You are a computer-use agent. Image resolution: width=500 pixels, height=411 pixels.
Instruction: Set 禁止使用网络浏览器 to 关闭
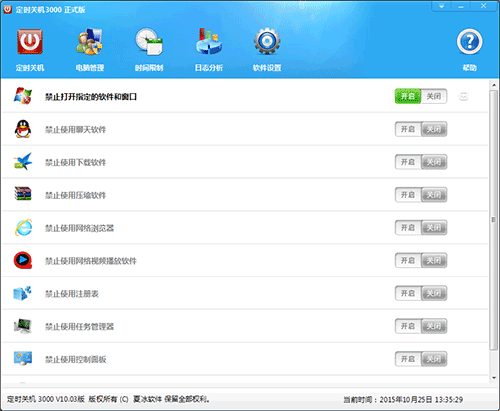(434, 228)
